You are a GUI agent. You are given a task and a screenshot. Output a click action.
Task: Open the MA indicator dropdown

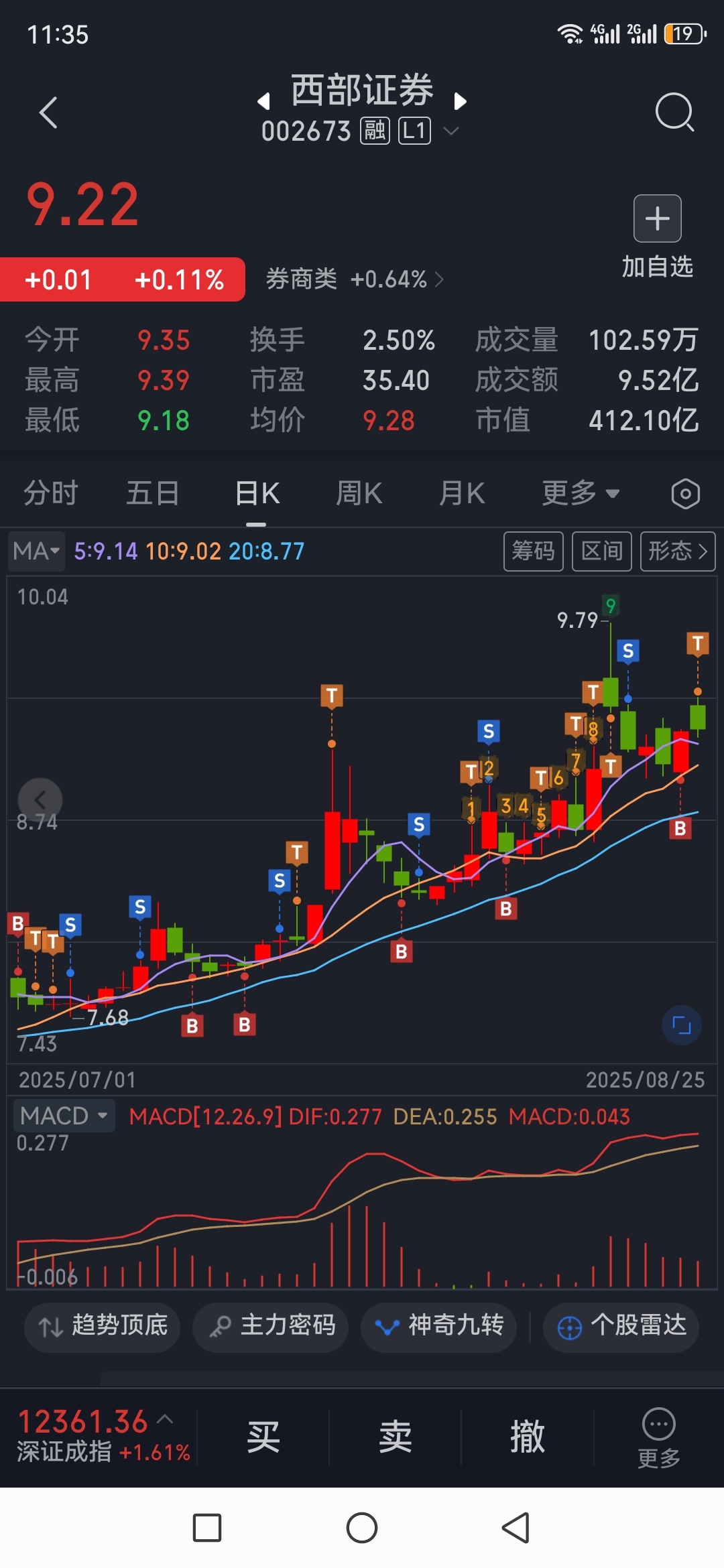pos(36,551)
